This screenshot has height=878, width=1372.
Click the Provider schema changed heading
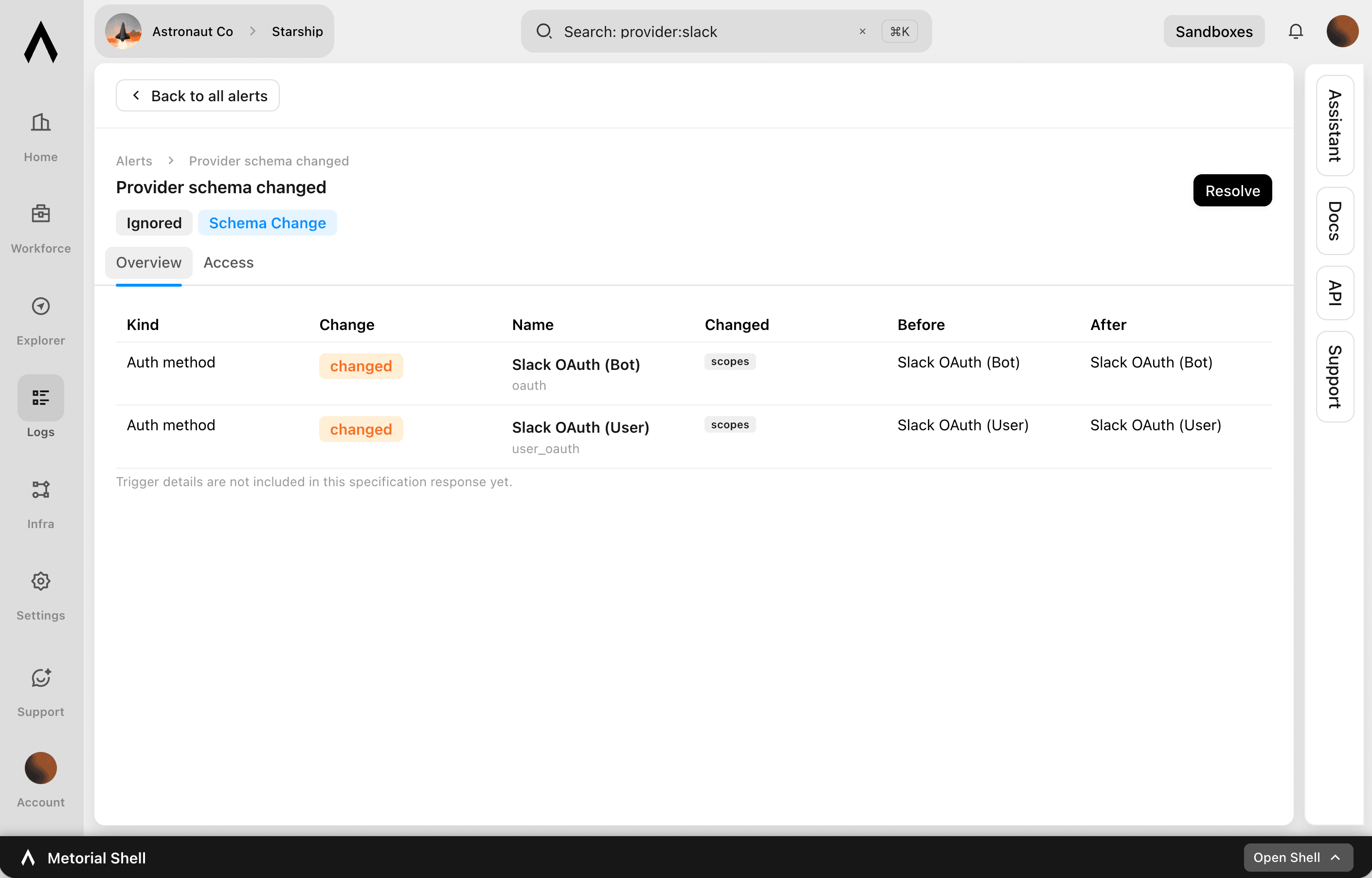tap(221, 187)
